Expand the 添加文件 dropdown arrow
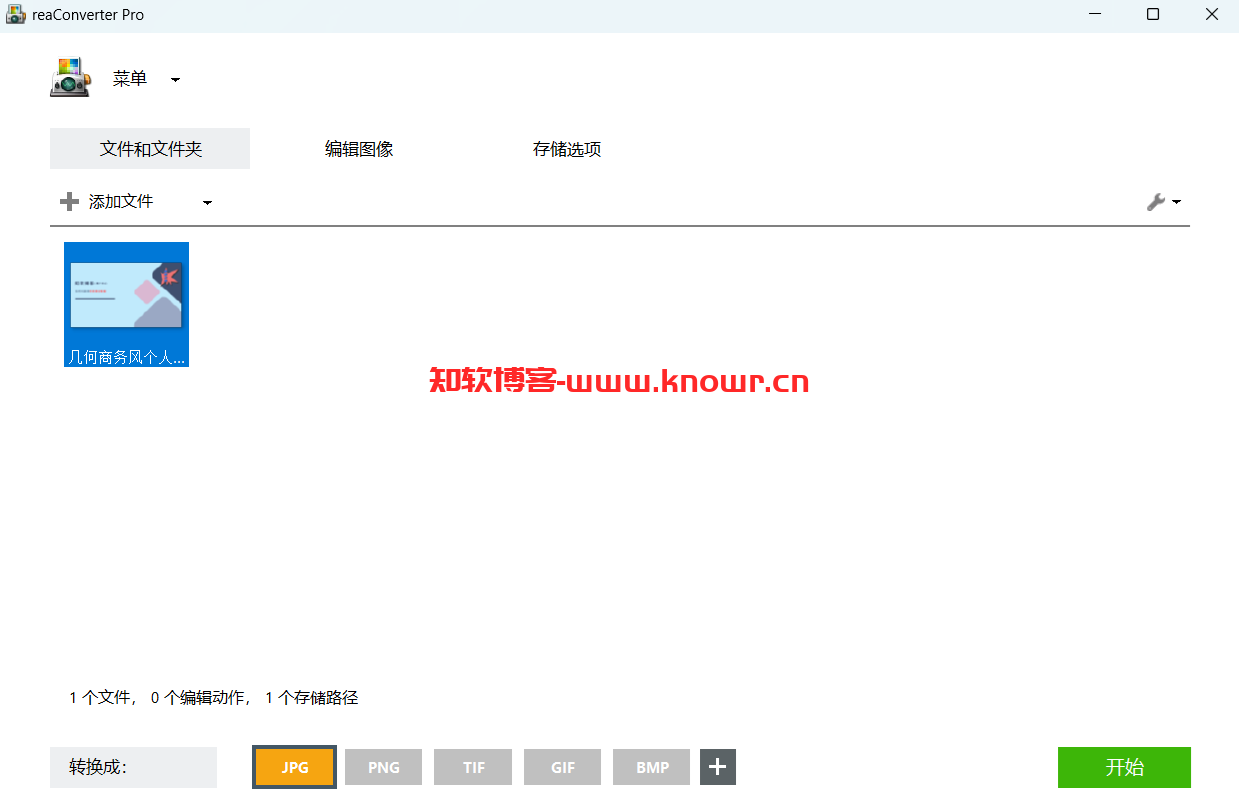 [207, 203]
